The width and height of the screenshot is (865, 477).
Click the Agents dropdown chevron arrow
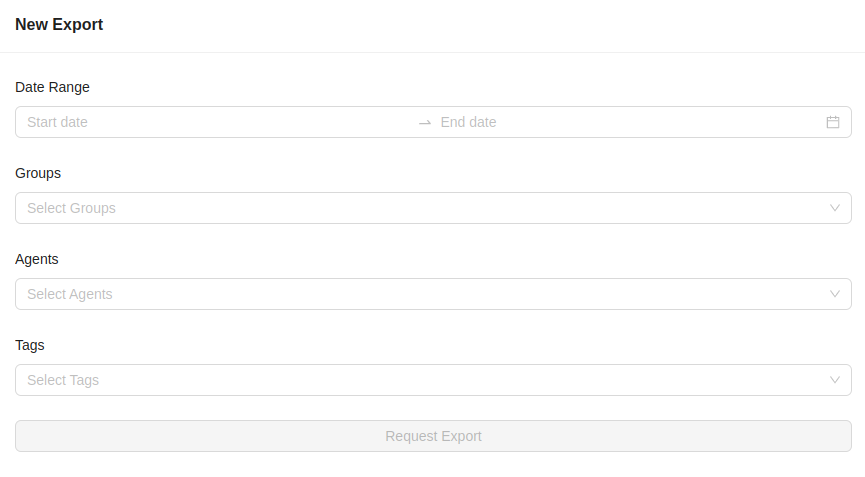click(835, 294)
